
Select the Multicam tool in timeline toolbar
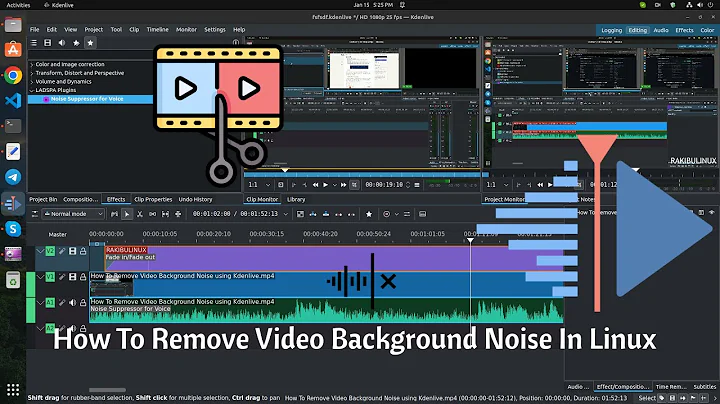tap(178, 214)
